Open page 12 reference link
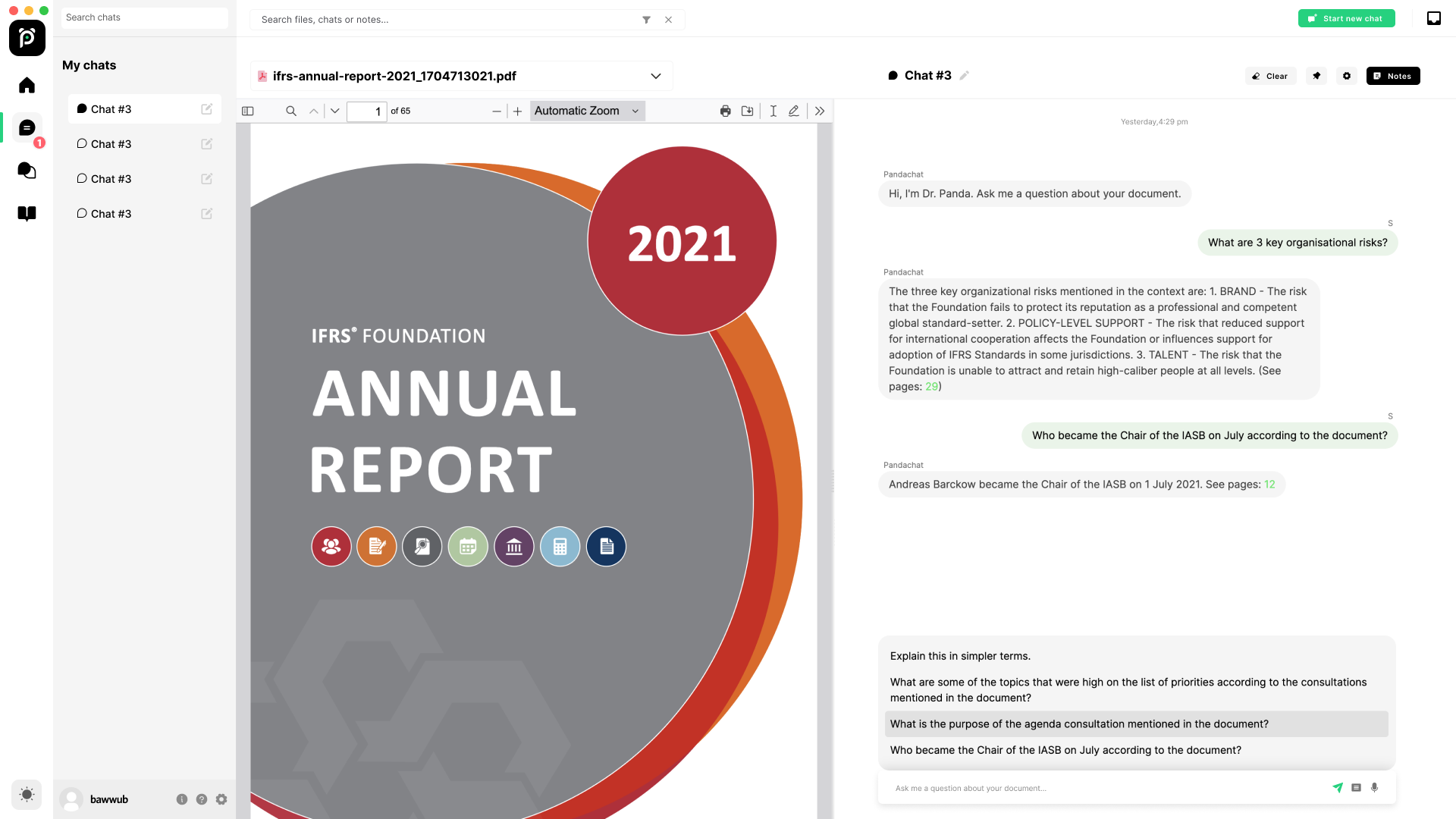This screenshot has width=1456, height=819. [1269, 485]
